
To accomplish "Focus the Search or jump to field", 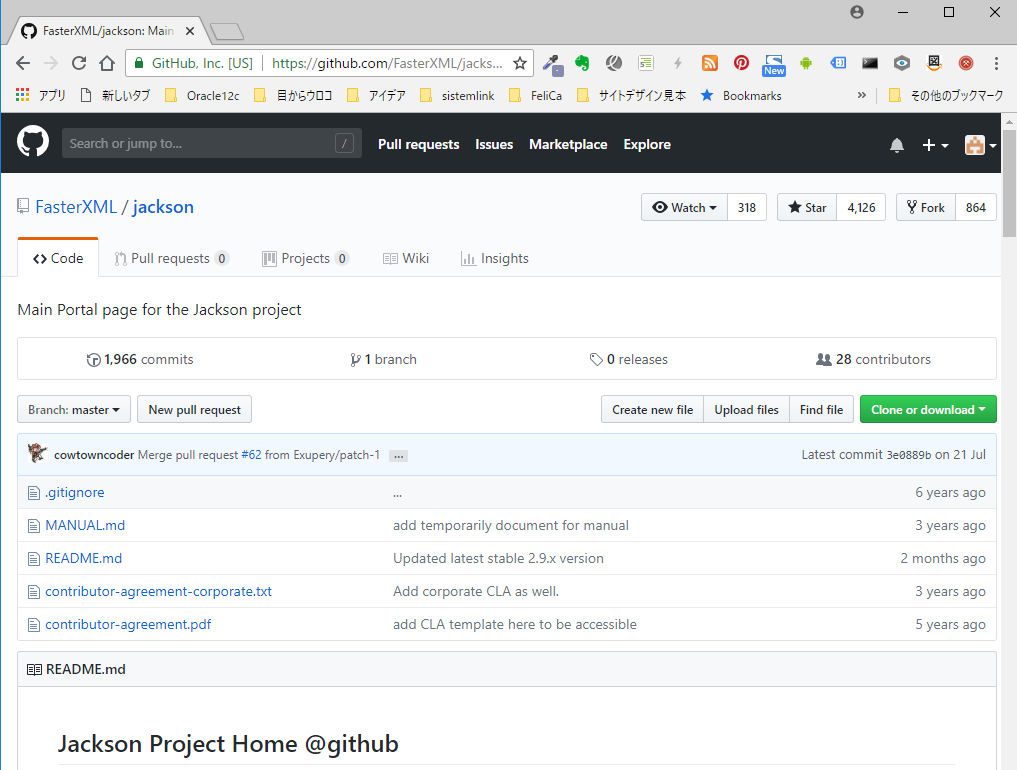I will point(211,143).
